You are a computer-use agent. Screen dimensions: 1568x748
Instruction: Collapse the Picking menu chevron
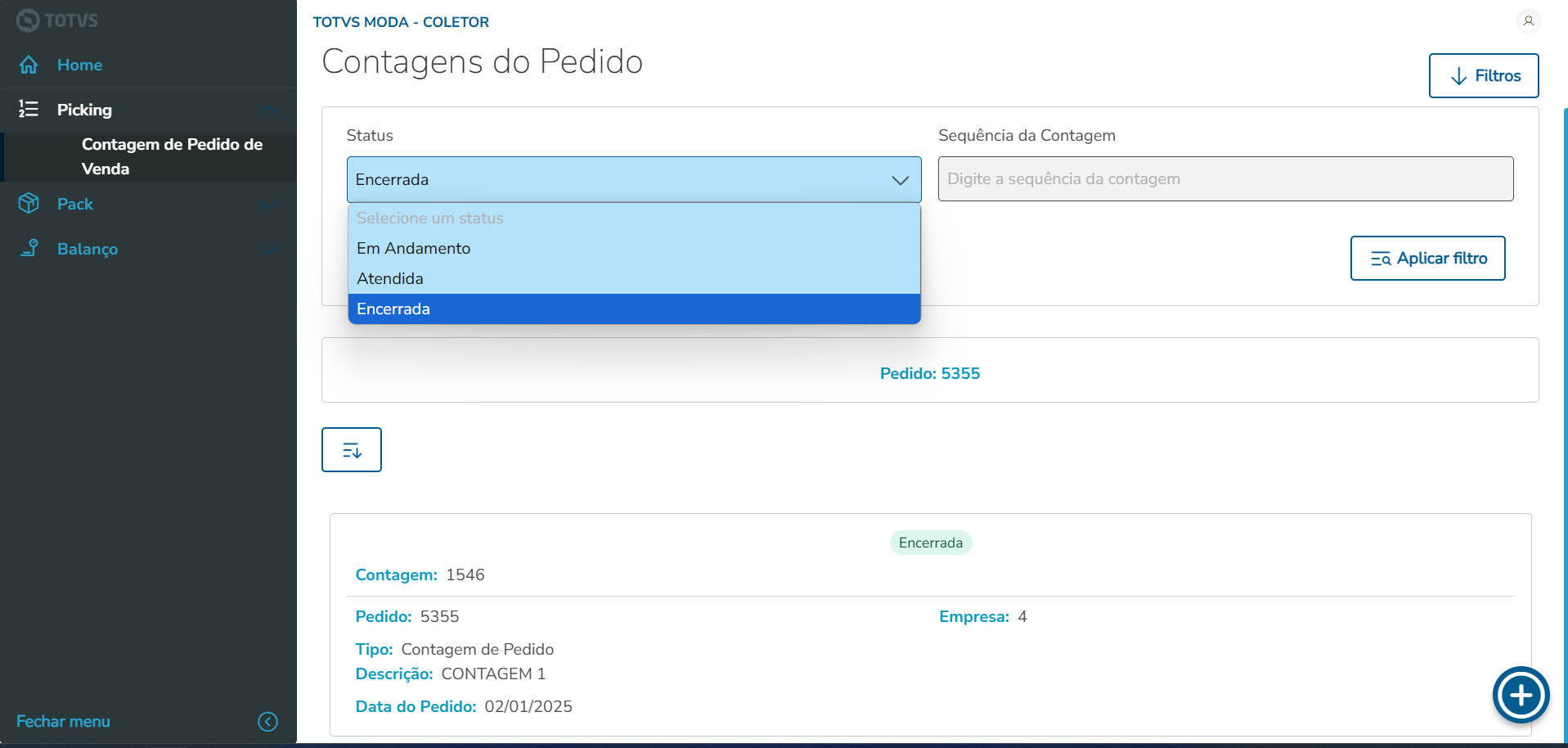267,110
